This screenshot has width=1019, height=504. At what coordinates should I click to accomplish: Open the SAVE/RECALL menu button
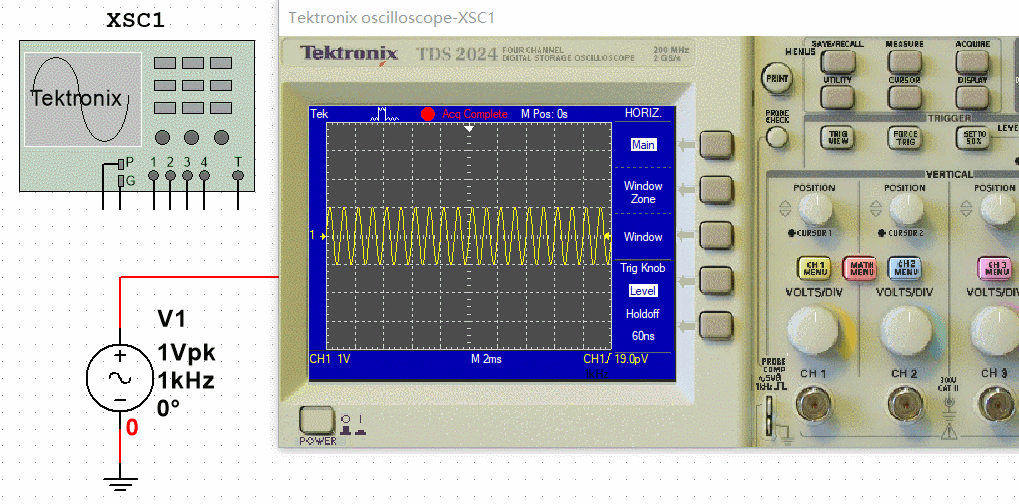coord(837,61)
